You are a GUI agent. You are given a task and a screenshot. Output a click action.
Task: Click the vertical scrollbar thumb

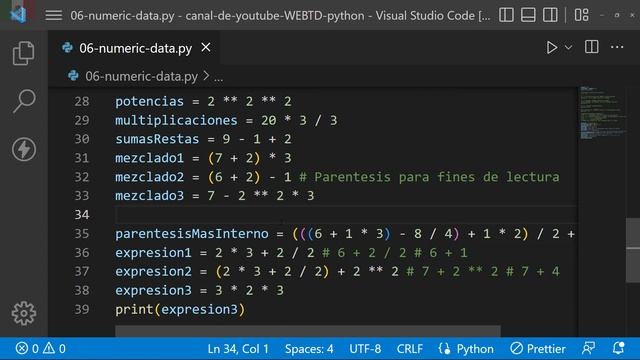pyautogui.click(x=633, y=250)
